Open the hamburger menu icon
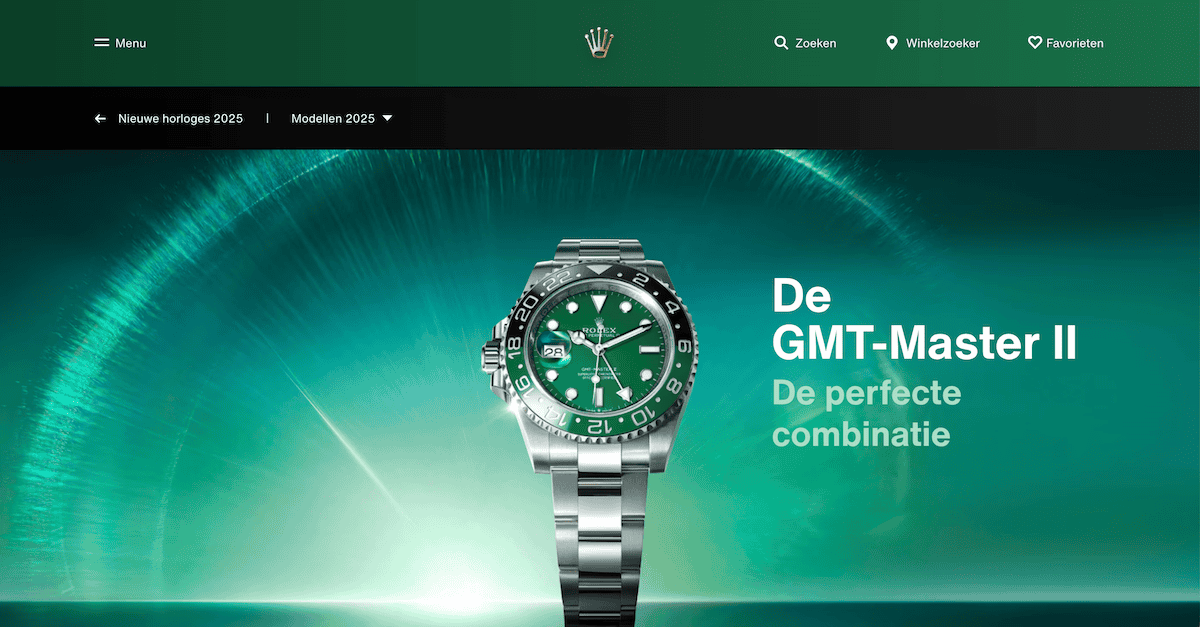 [101, 43]
